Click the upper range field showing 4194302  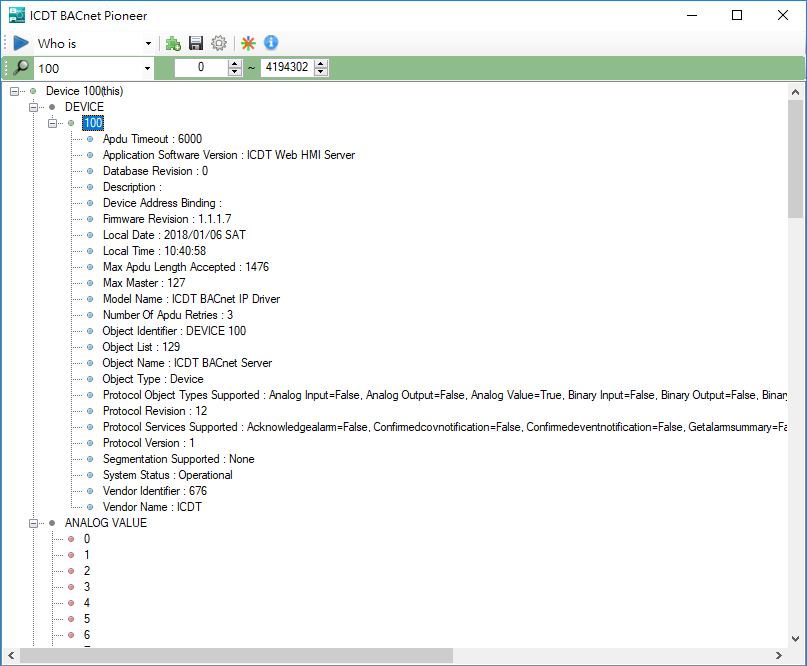pos(287,68)
